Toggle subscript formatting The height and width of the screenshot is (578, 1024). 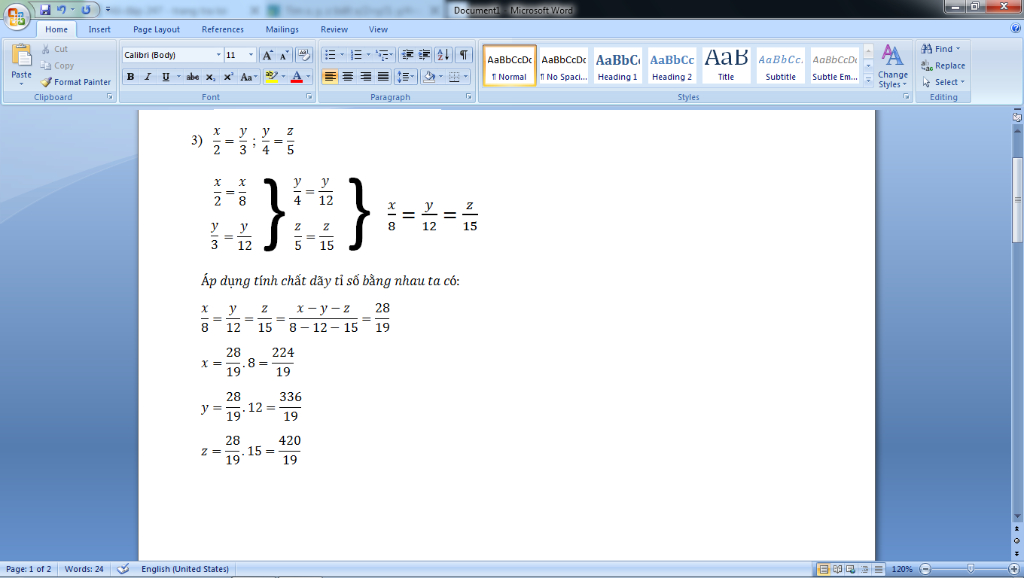pos(210,77)
